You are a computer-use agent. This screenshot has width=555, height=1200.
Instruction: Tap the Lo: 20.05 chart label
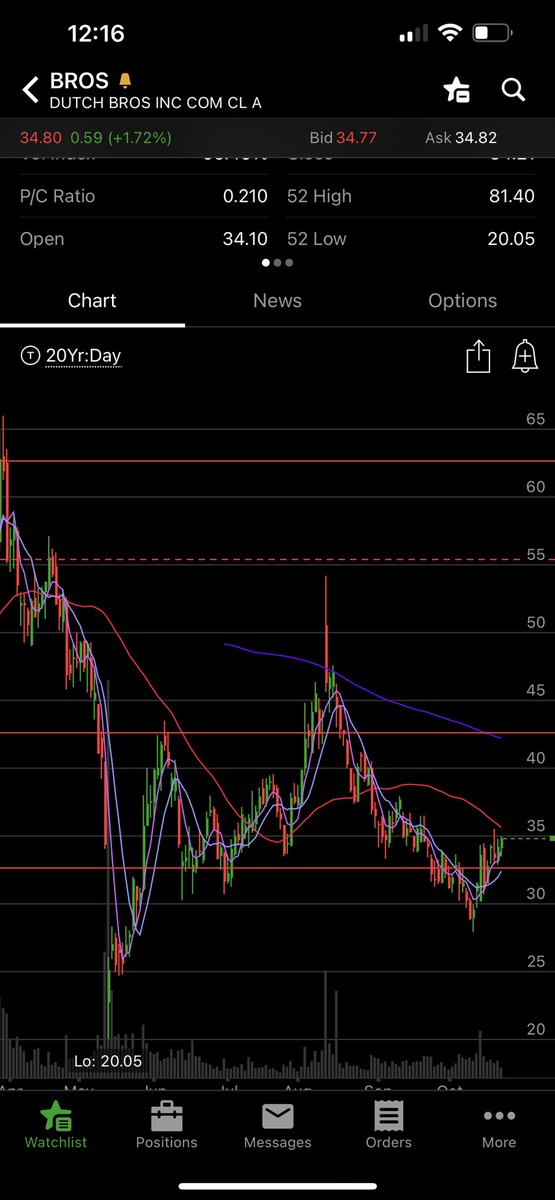108,1061
